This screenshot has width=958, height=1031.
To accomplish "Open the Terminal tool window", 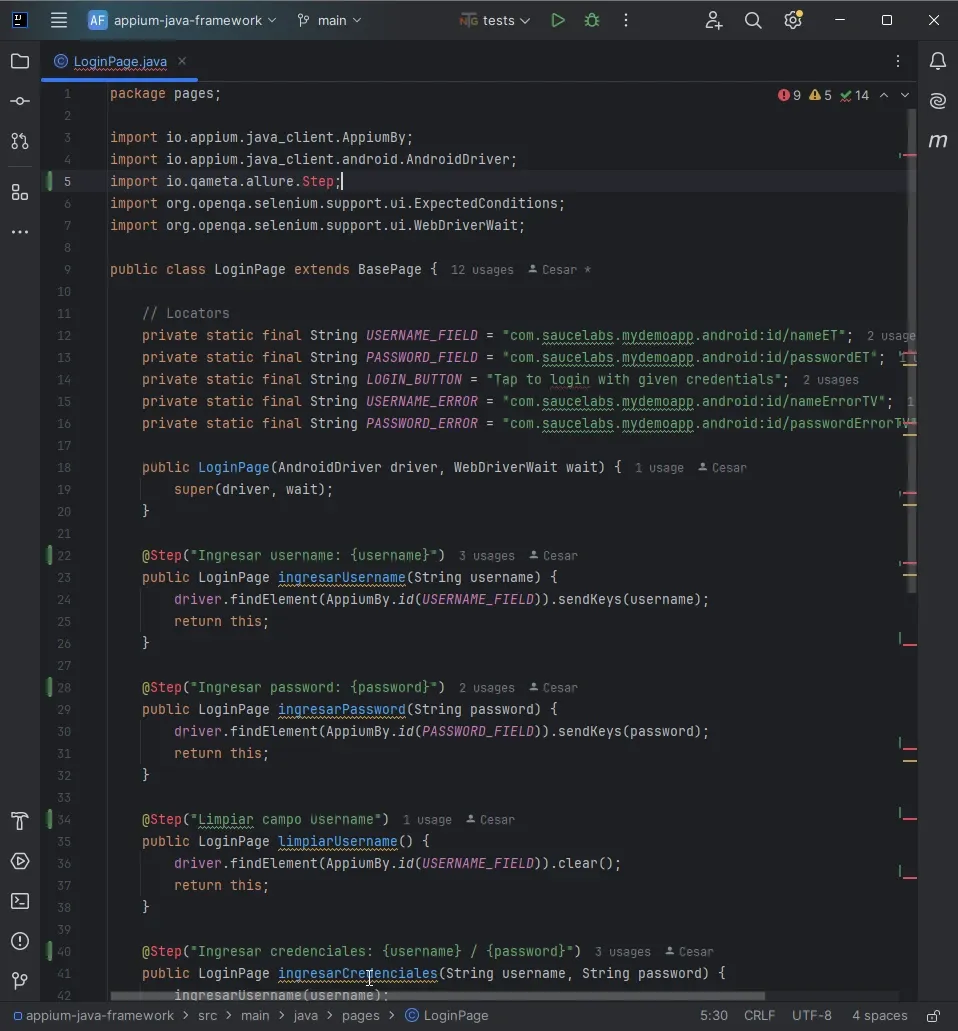I will 20,901.
